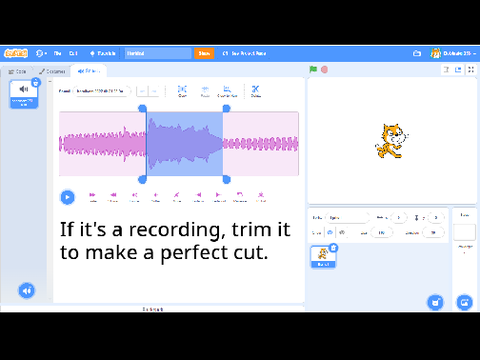This screenshot has height=360, width=480.
Task: Select the sound thumbnail in sound list
Action: click(x=24, y=95)
